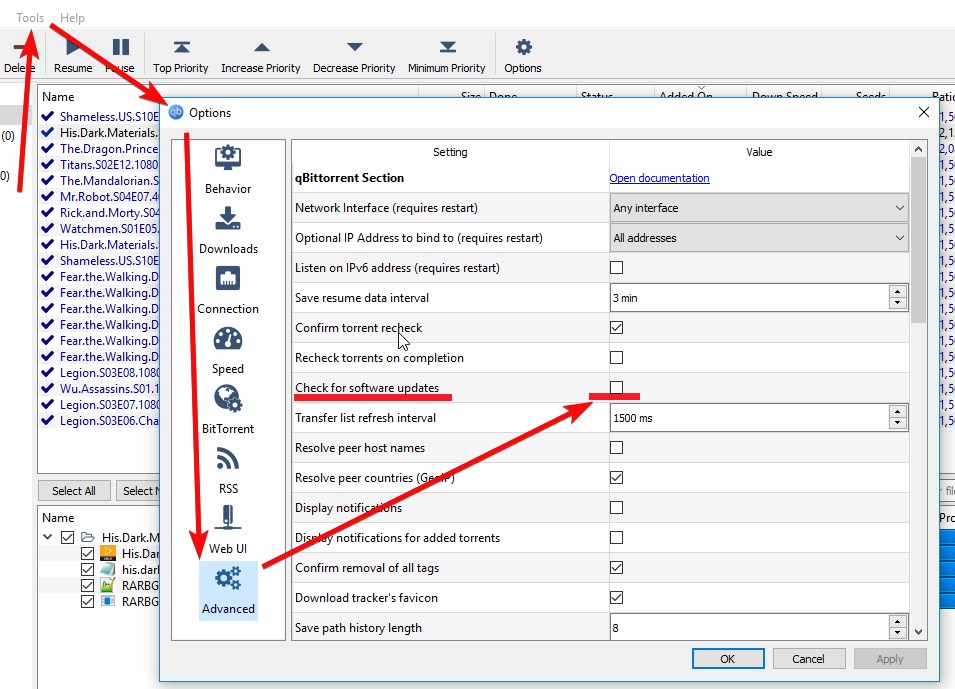
Task: Select the Mr.Robot.S04E07 torrent row
Action: point(99,197)
